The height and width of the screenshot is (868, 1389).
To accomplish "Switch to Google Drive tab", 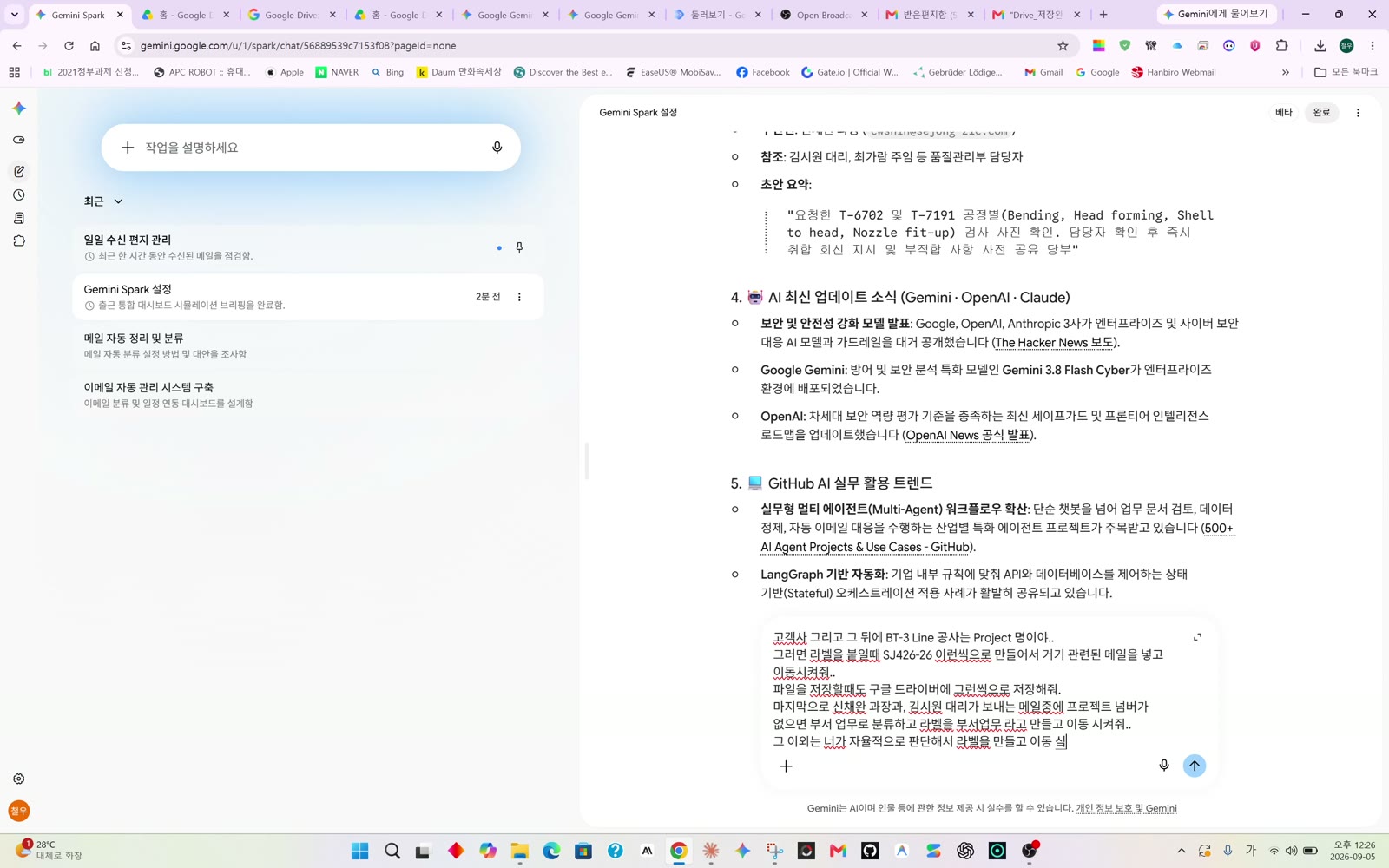I will (290, 15).
